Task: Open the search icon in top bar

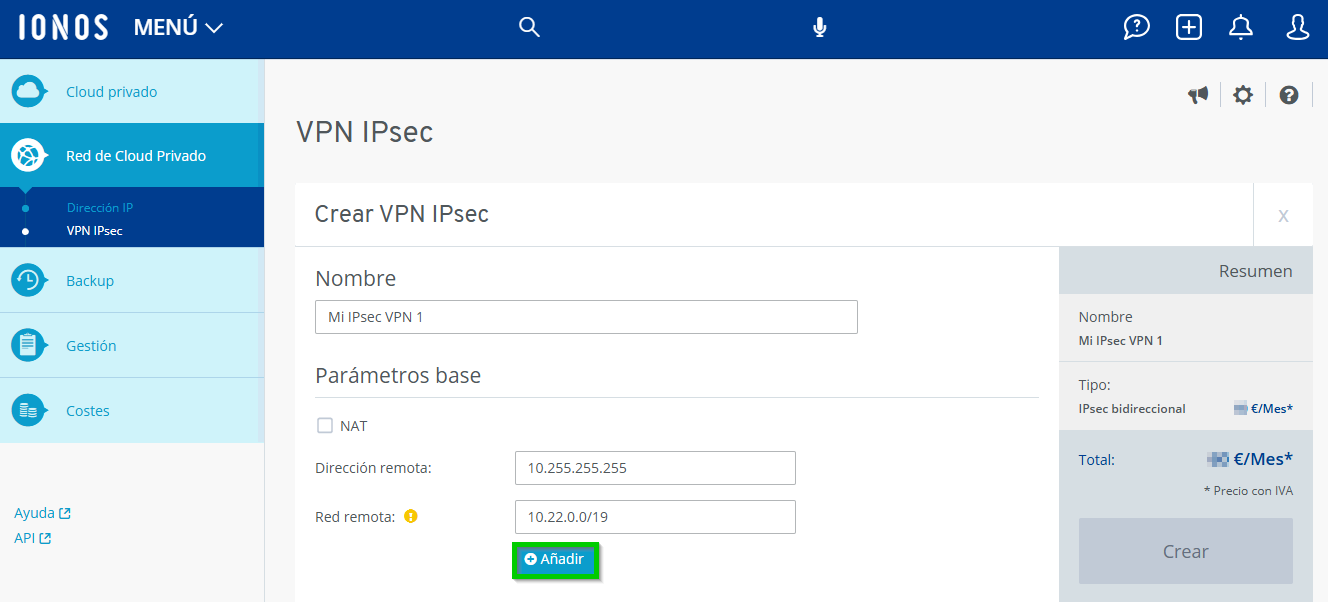Action: click(x=529, y=27)
